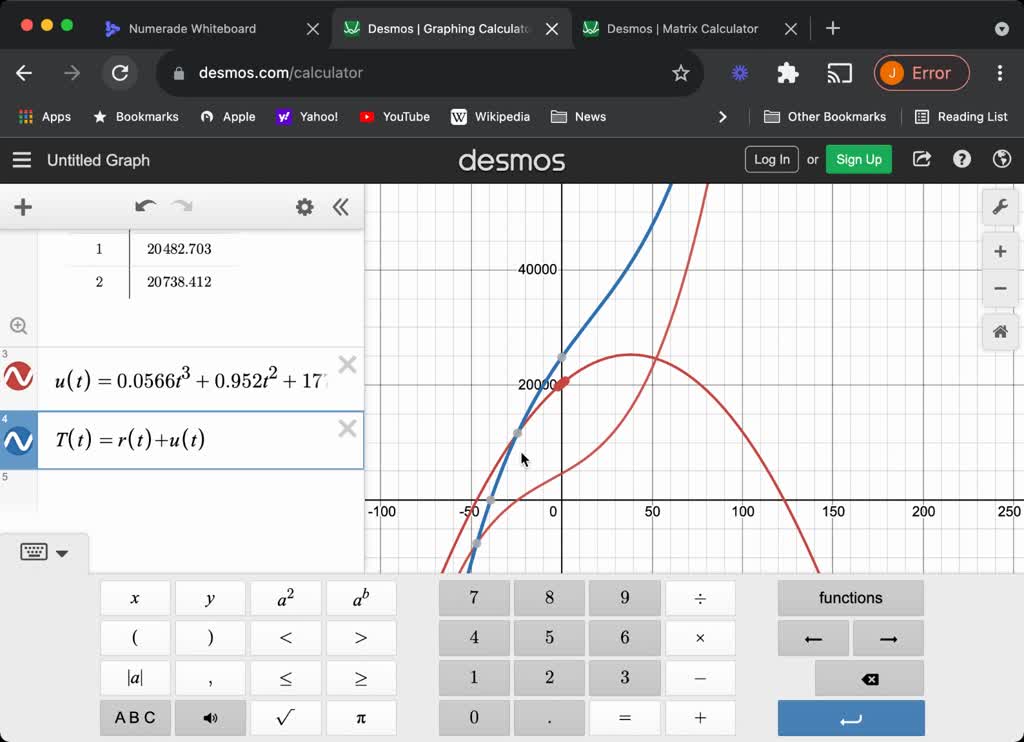Open the Add Item plus menu

[x=23, y=207]
